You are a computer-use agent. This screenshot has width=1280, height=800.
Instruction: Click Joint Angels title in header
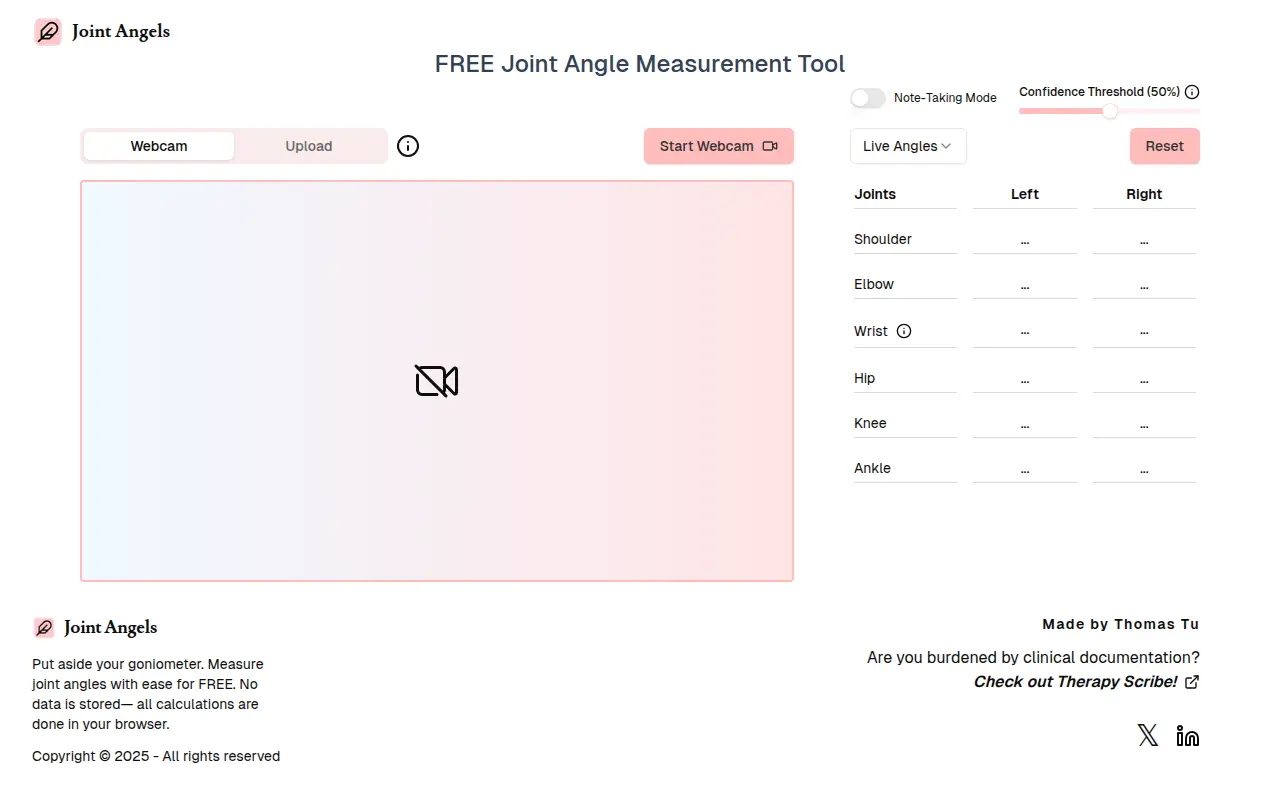point(121,32)
